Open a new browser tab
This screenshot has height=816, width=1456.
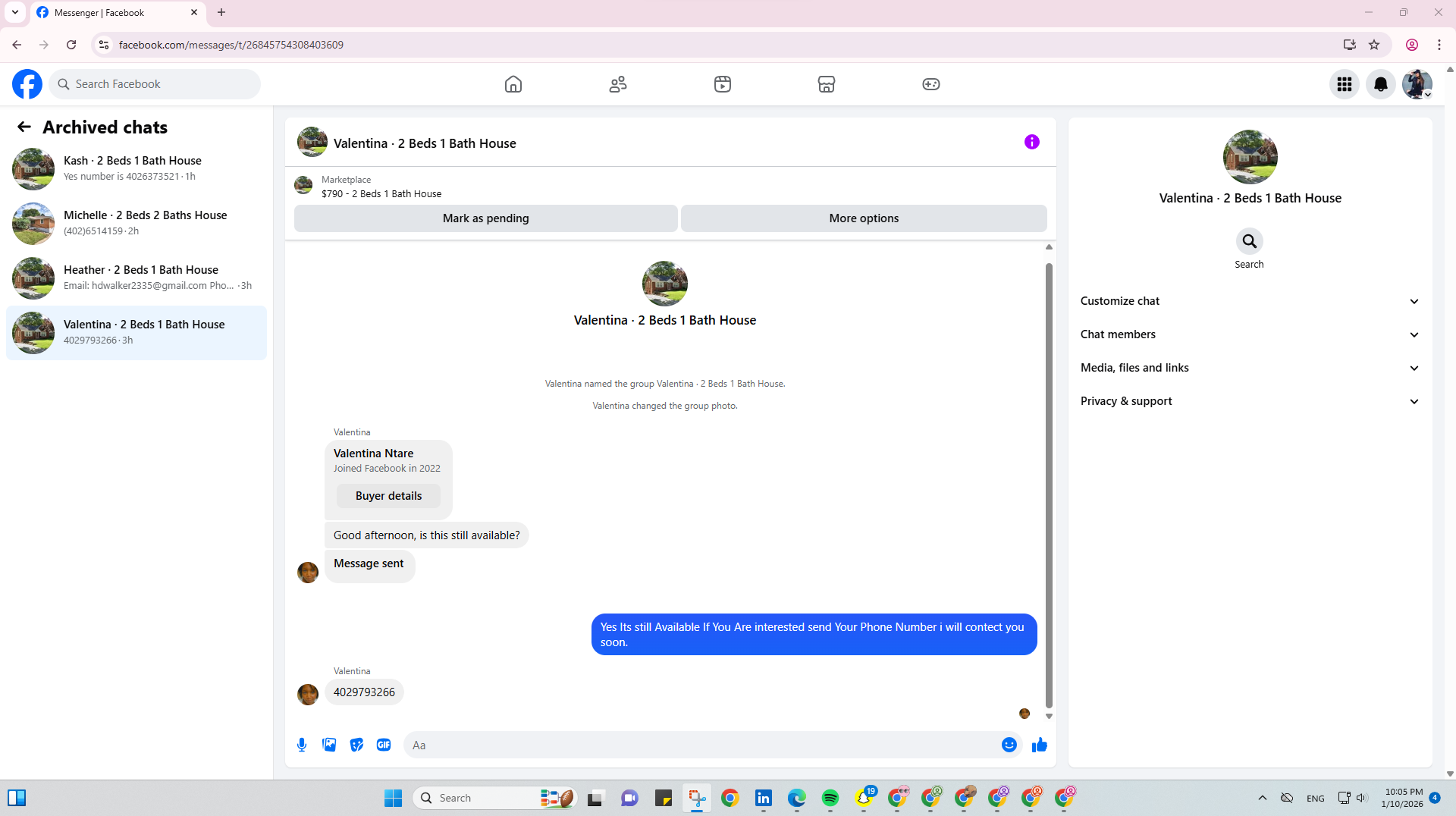click(x=221, y=13)
